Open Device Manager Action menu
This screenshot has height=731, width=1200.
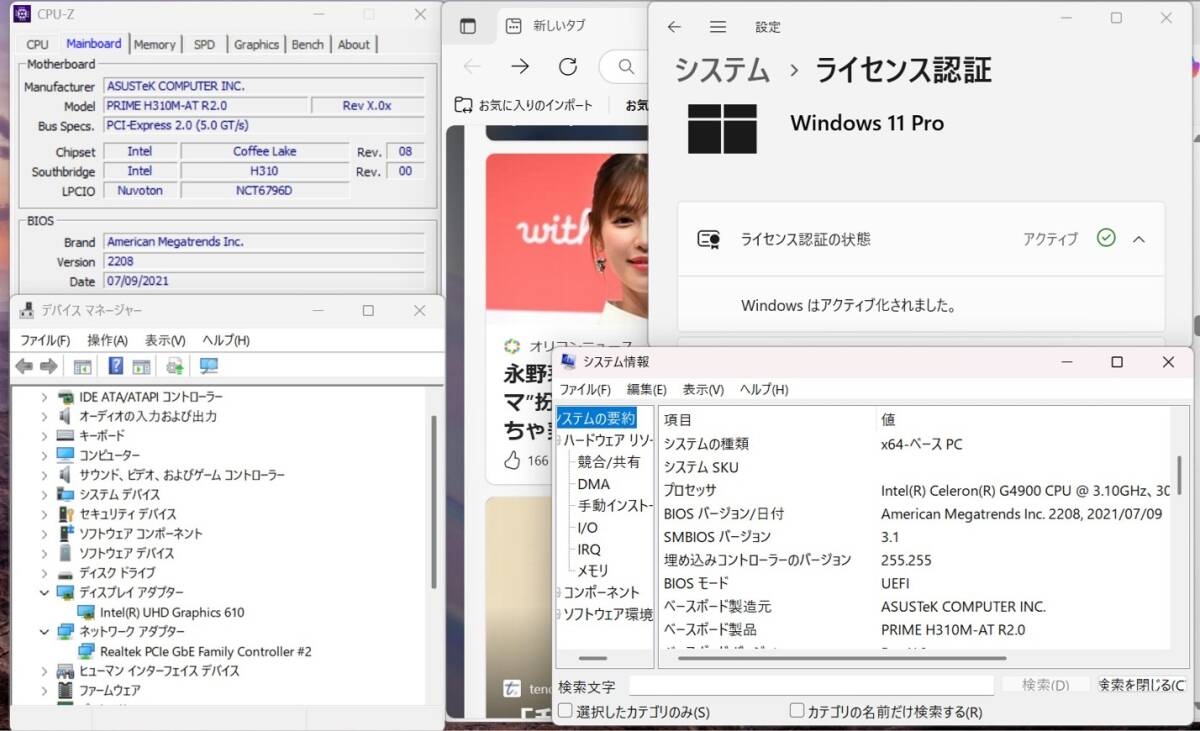(x=107, y=340)
